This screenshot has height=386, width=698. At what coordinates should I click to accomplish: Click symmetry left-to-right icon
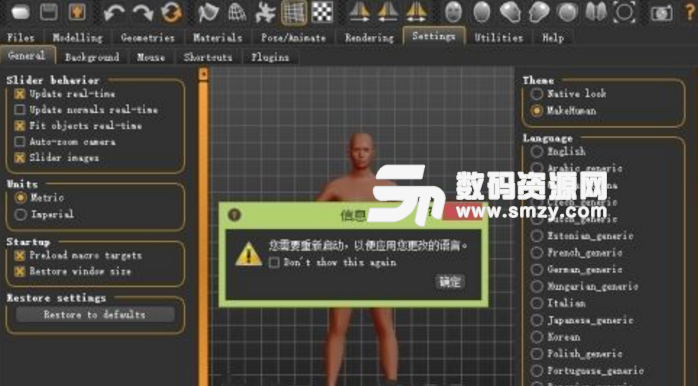(388, 12)
